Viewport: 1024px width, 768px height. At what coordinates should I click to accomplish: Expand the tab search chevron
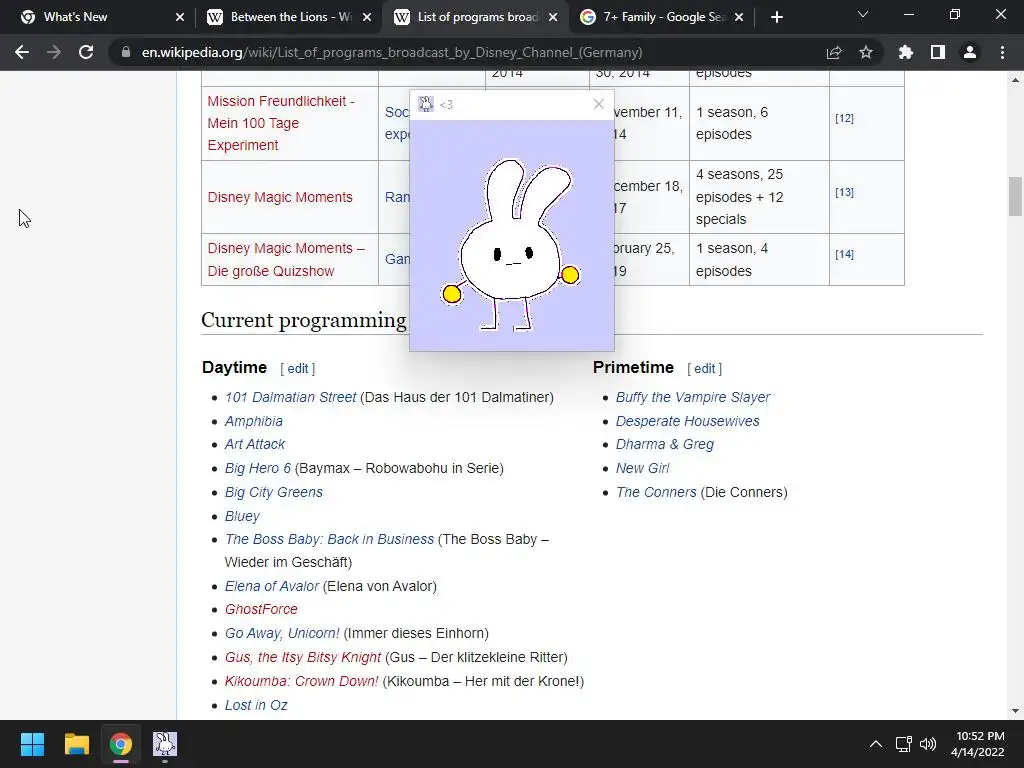click(x=863, y=14)
